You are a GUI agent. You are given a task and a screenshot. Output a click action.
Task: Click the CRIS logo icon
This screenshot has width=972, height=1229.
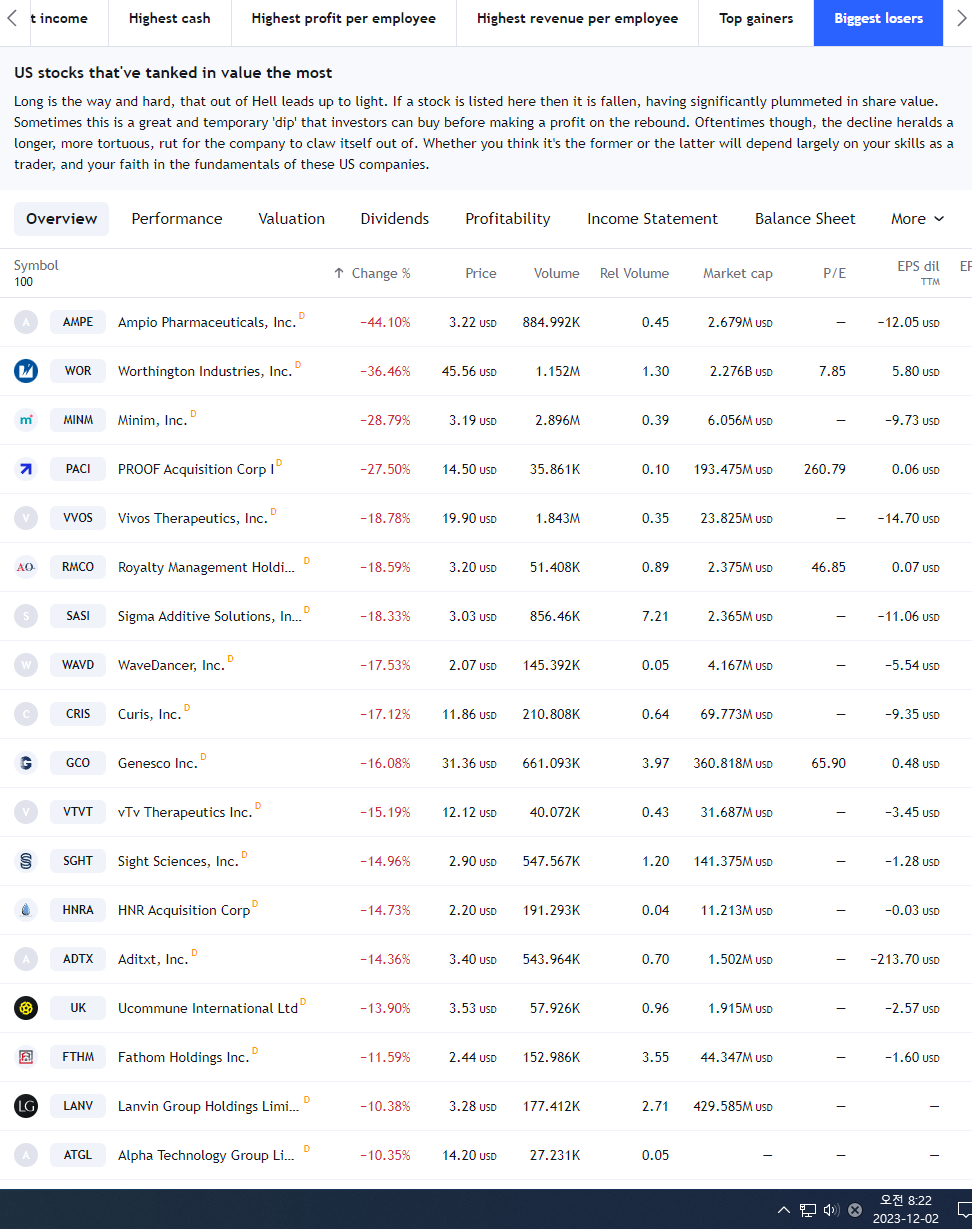coord(26,714)
